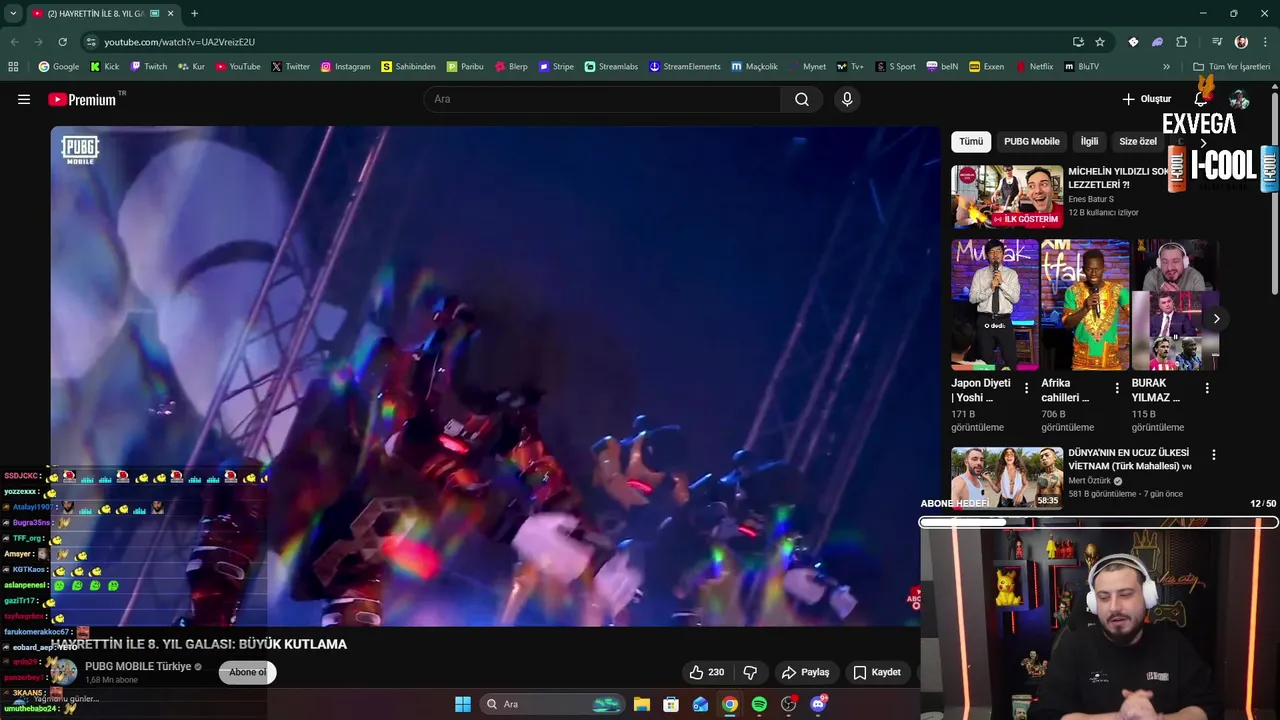The image size is (1280, 720).
Task: Click PUBG MOBILE Türkiye channel avatar
Action: (64, 672)
